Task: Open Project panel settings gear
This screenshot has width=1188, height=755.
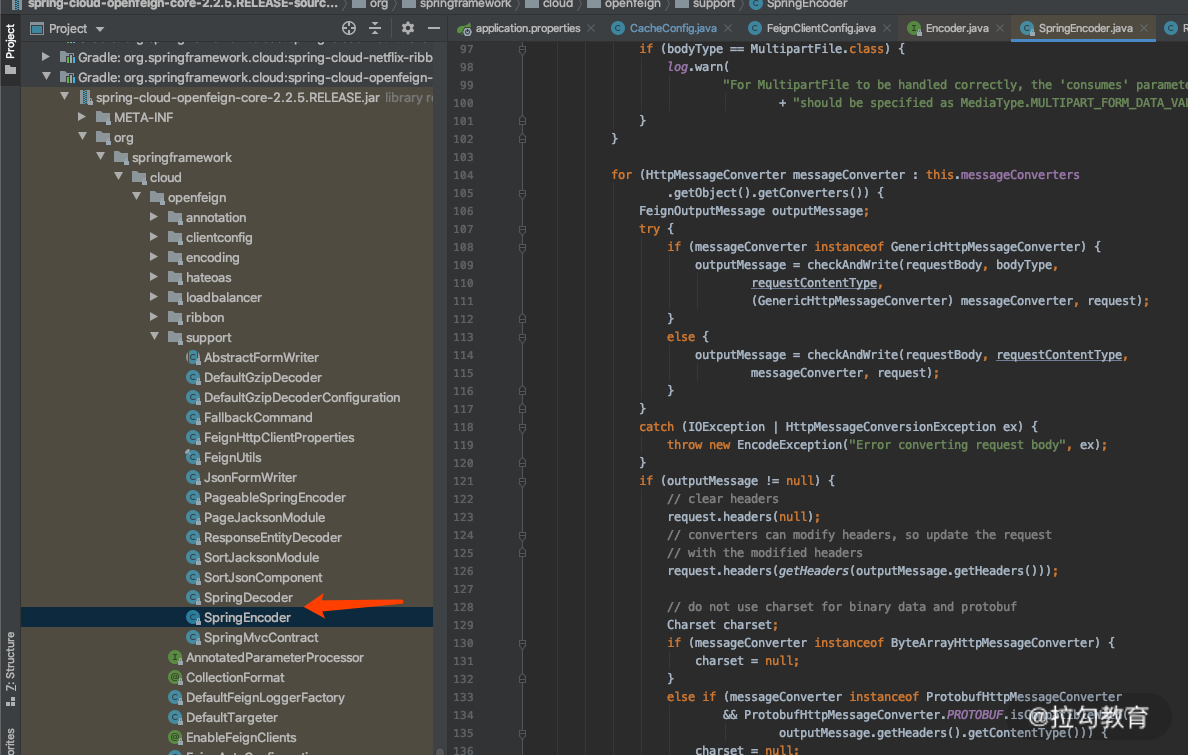Action: click(x=408, y=29)
